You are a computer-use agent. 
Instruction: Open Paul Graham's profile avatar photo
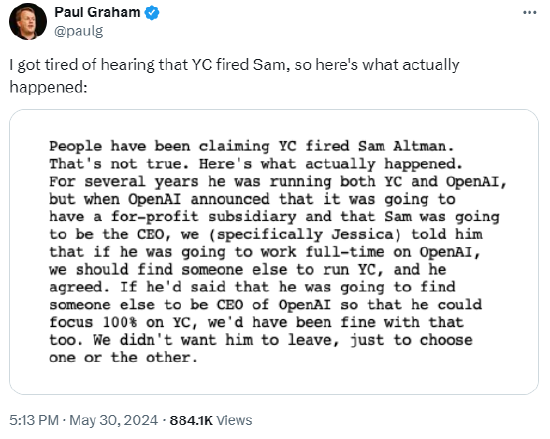28,22
